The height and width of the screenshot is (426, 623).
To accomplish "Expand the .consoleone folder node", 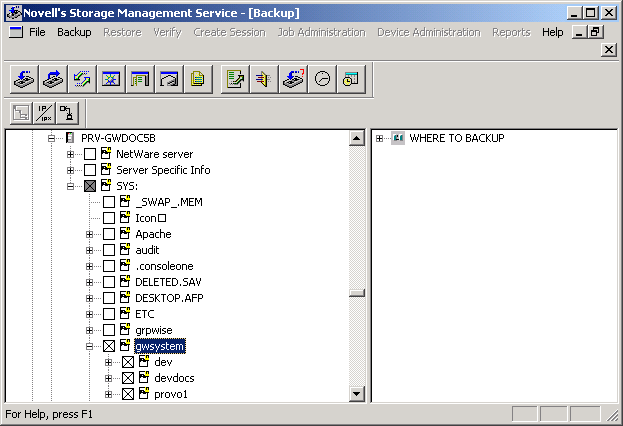I will [x=89, y=266].
